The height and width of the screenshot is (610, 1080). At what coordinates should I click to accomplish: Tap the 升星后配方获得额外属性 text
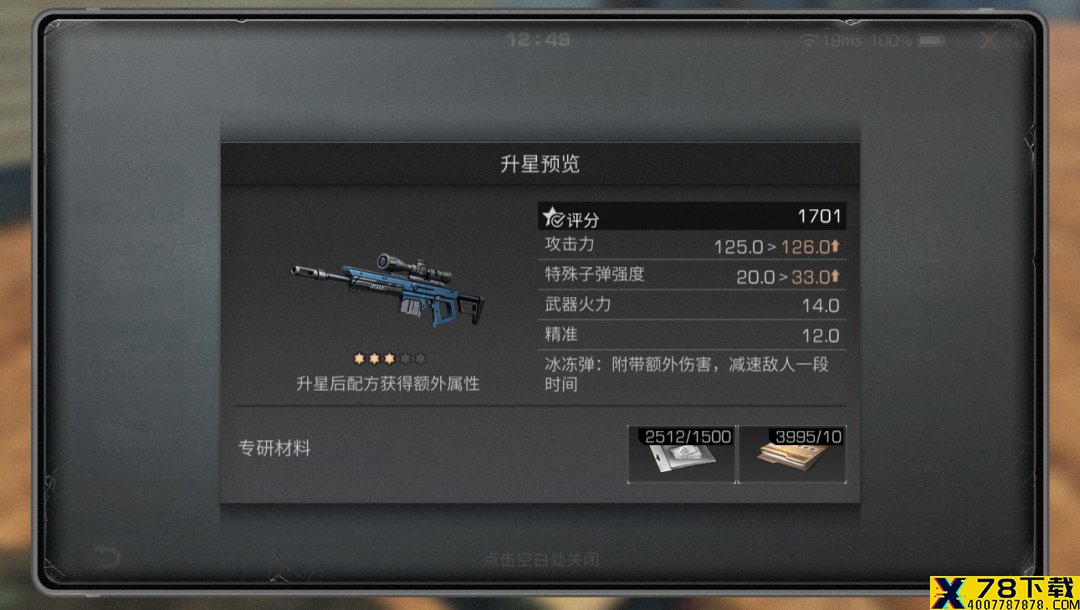[388, 384]
